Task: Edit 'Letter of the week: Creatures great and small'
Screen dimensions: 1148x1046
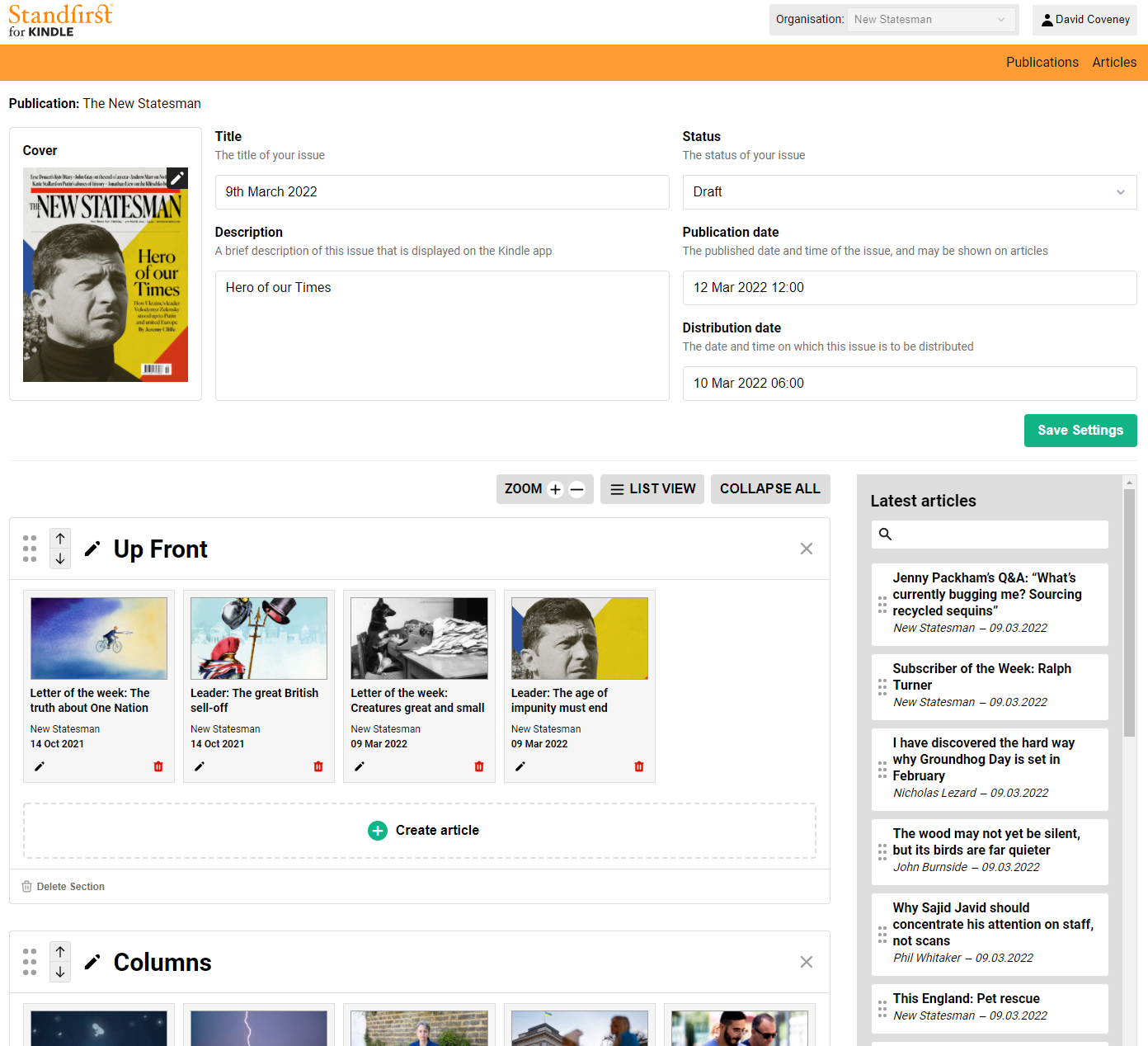Action: [x=360, y=766]
